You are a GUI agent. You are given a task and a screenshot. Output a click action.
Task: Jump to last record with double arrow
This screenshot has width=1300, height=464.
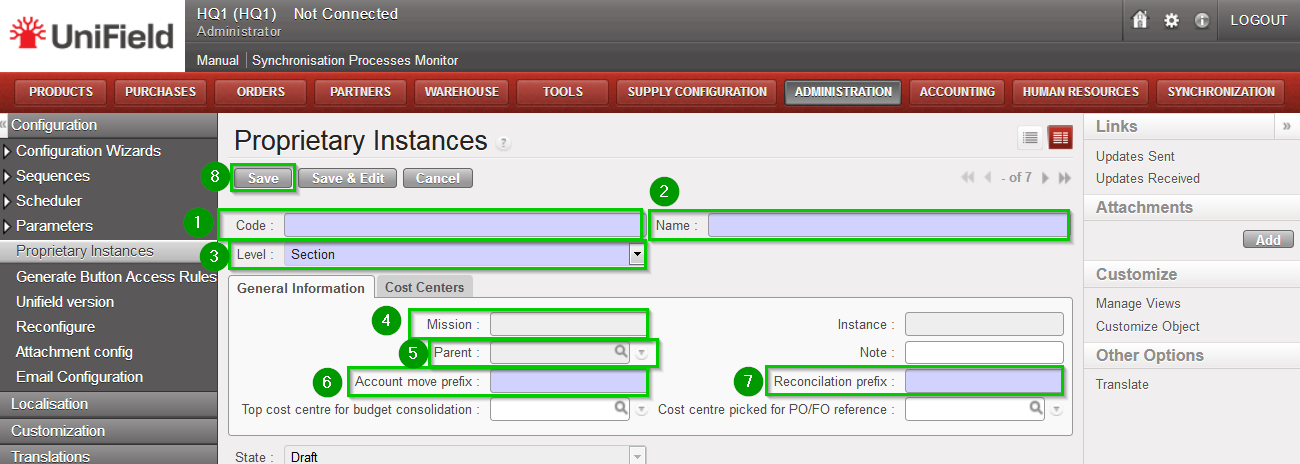coord(1065,178)
